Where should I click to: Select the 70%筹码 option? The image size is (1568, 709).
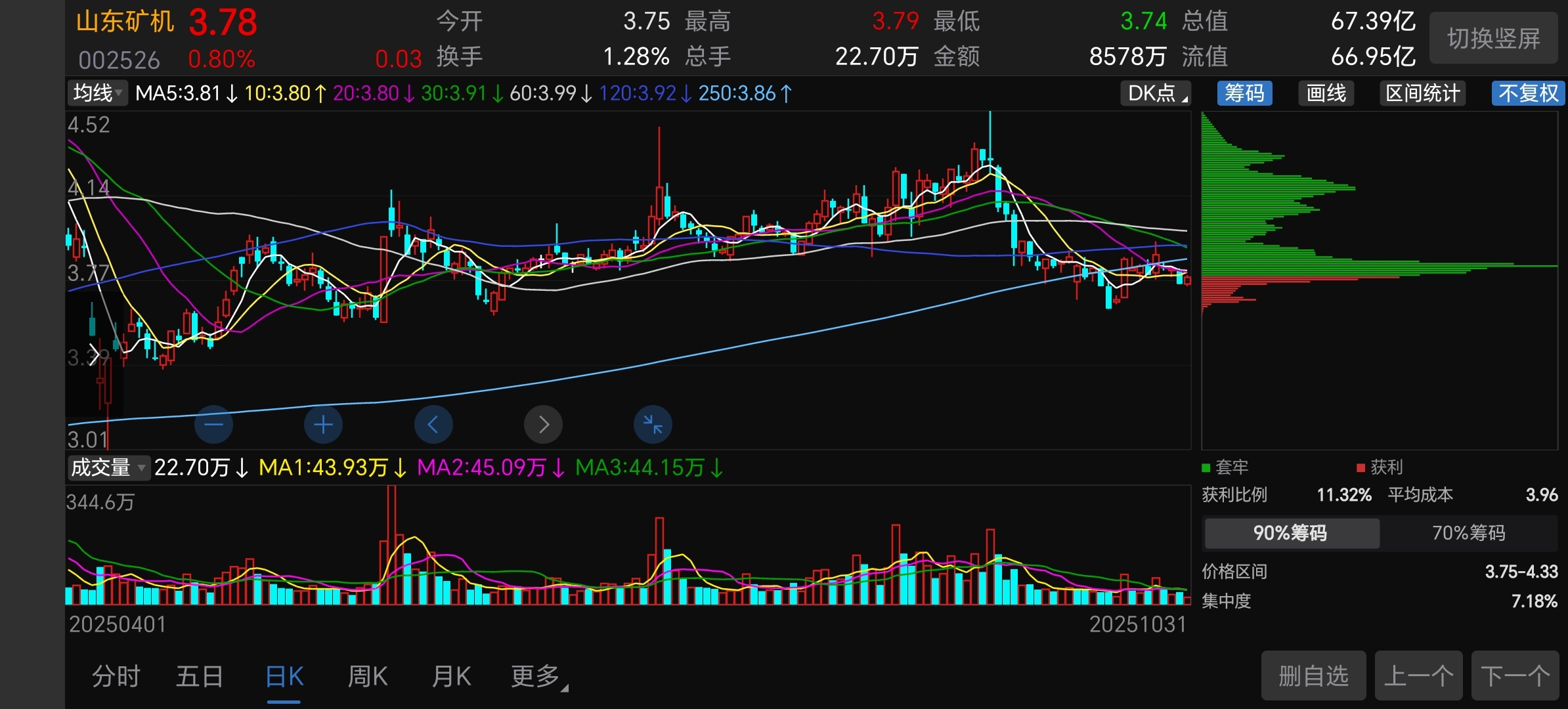pos(1468,532)
